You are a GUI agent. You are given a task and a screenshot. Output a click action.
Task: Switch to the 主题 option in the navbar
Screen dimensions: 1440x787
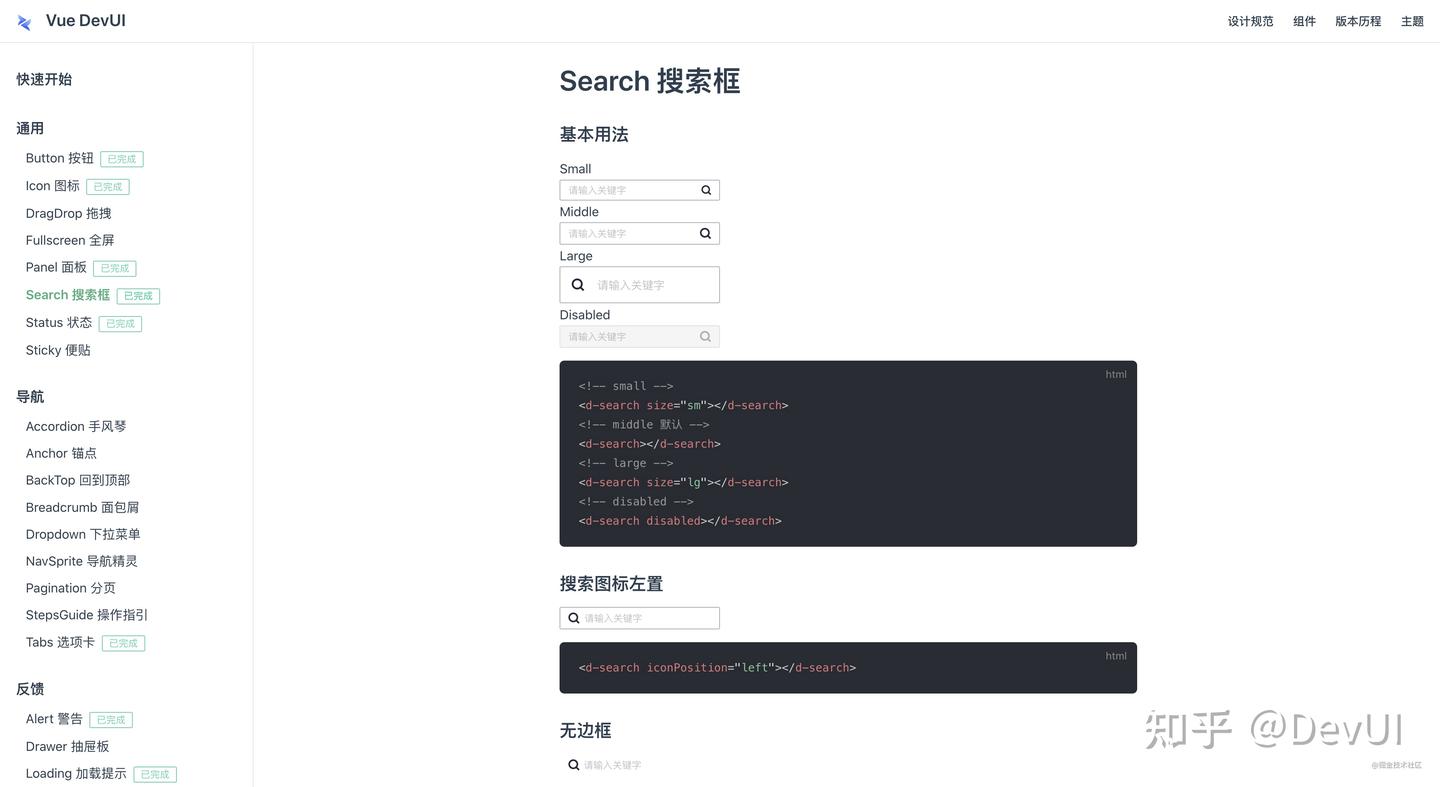pyautogui.click(x=1410, y=18)
